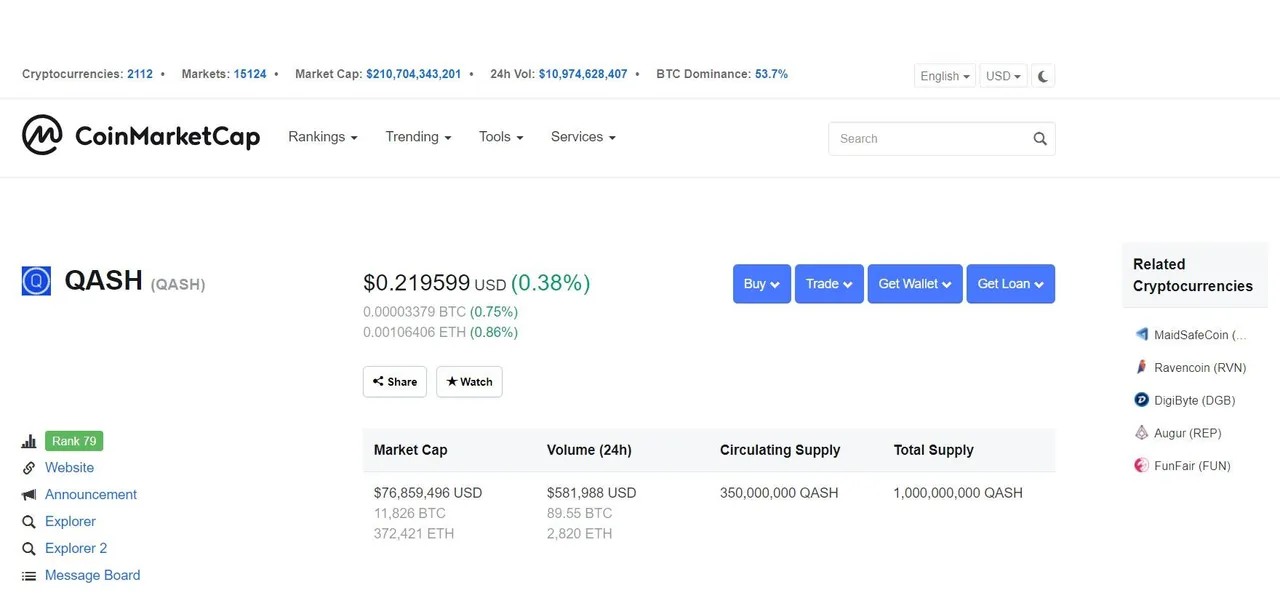Image resolution: width=1280 pixels, height=591 pixels.
Task: Open the Message Board link
Action: 93,576
